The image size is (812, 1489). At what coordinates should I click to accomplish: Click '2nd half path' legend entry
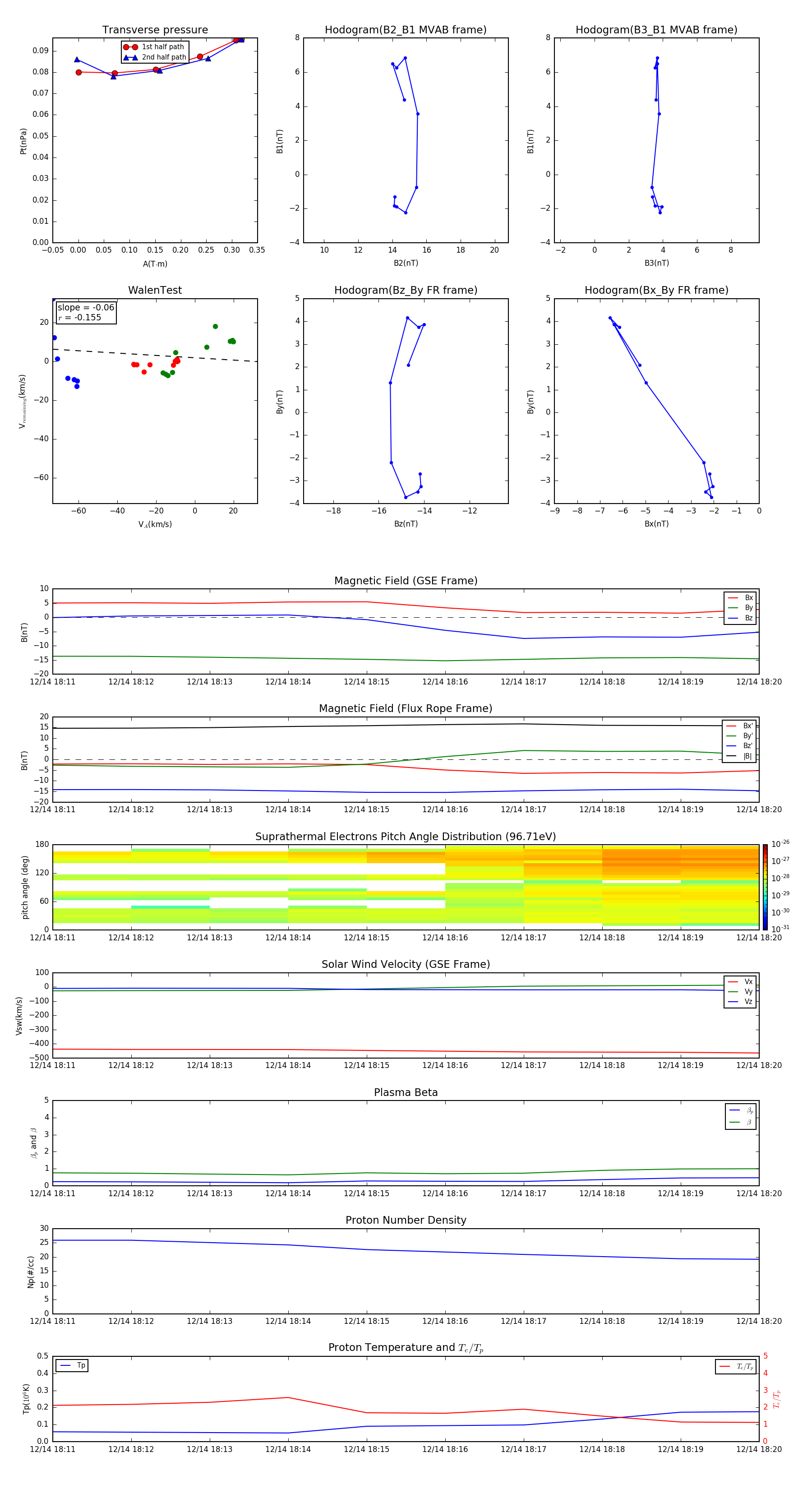[155, 57]
